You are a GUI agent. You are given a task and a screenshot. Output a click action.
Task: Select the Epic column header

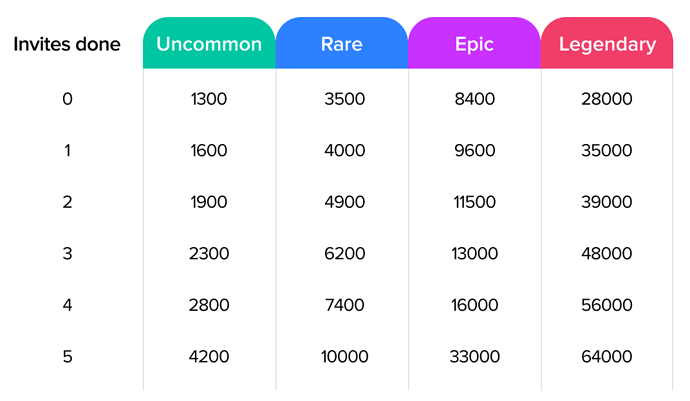coord(474,43)
